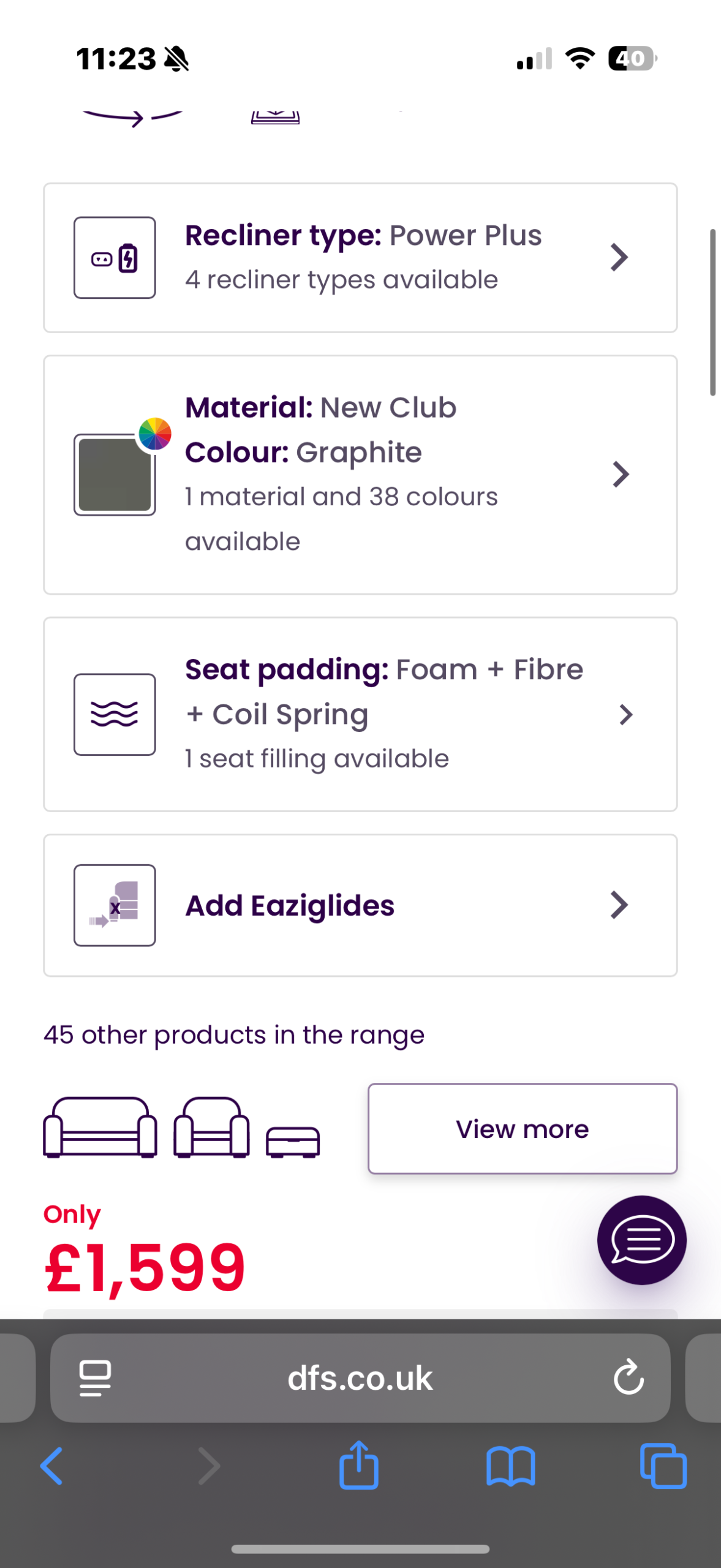Expand Add Eaziglides chevron

(619, 905)
